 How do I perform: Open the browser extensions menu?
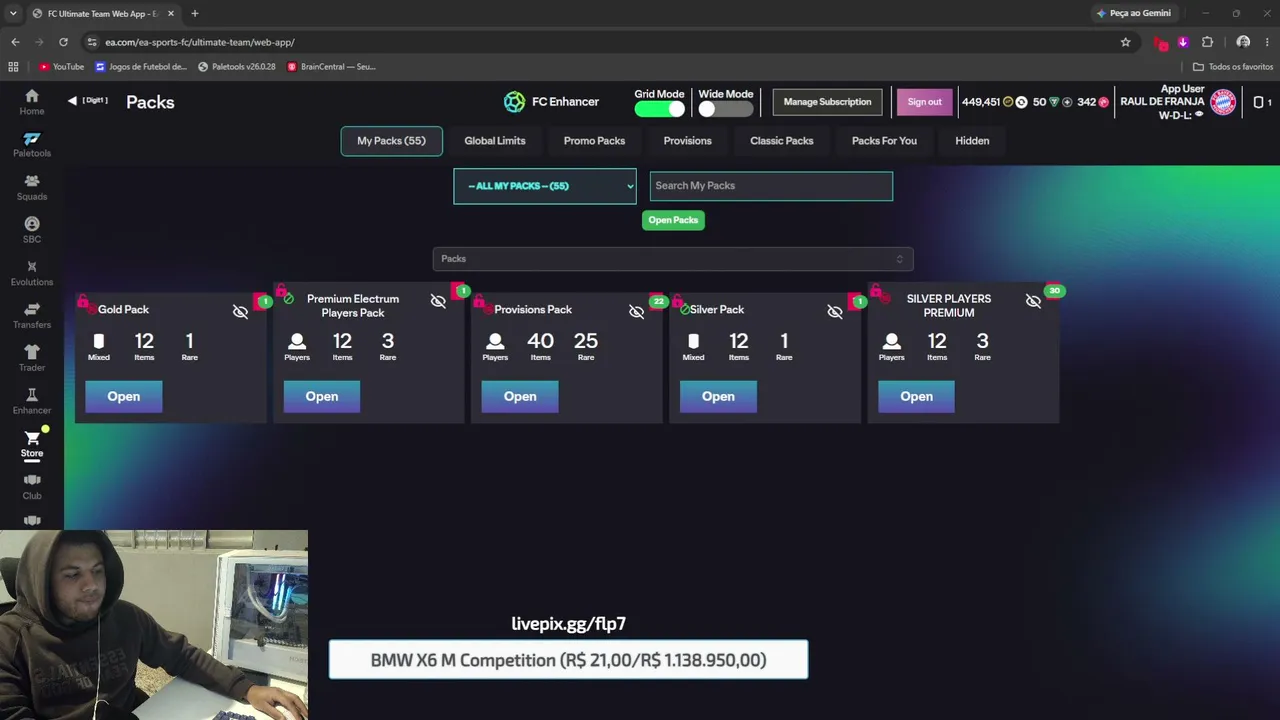tap(1207, 42)
